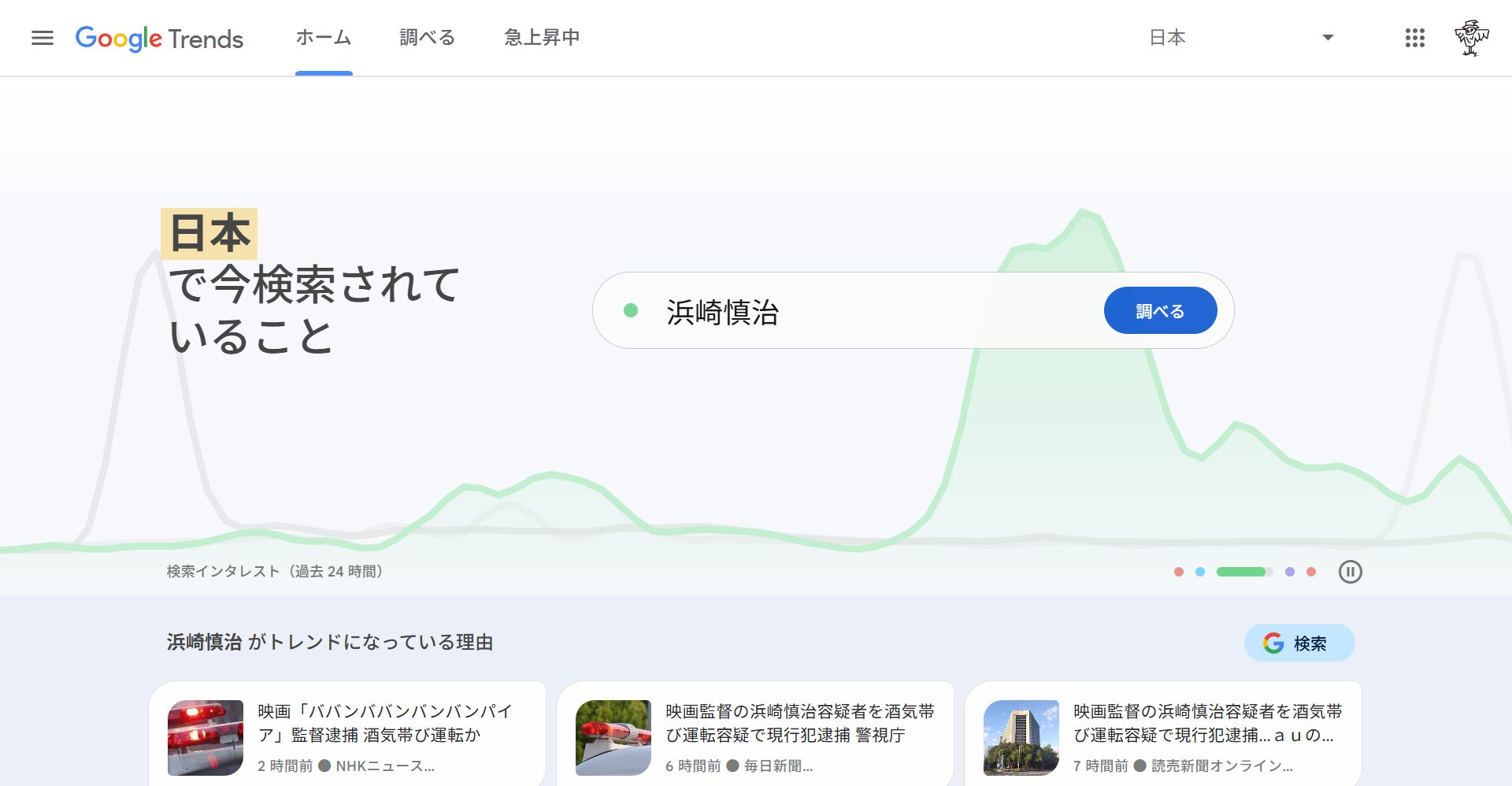The width and height of the screenshot is (1512, 786).
Task: Click the green active carousel progress bar
Action: pos(1244,572)
